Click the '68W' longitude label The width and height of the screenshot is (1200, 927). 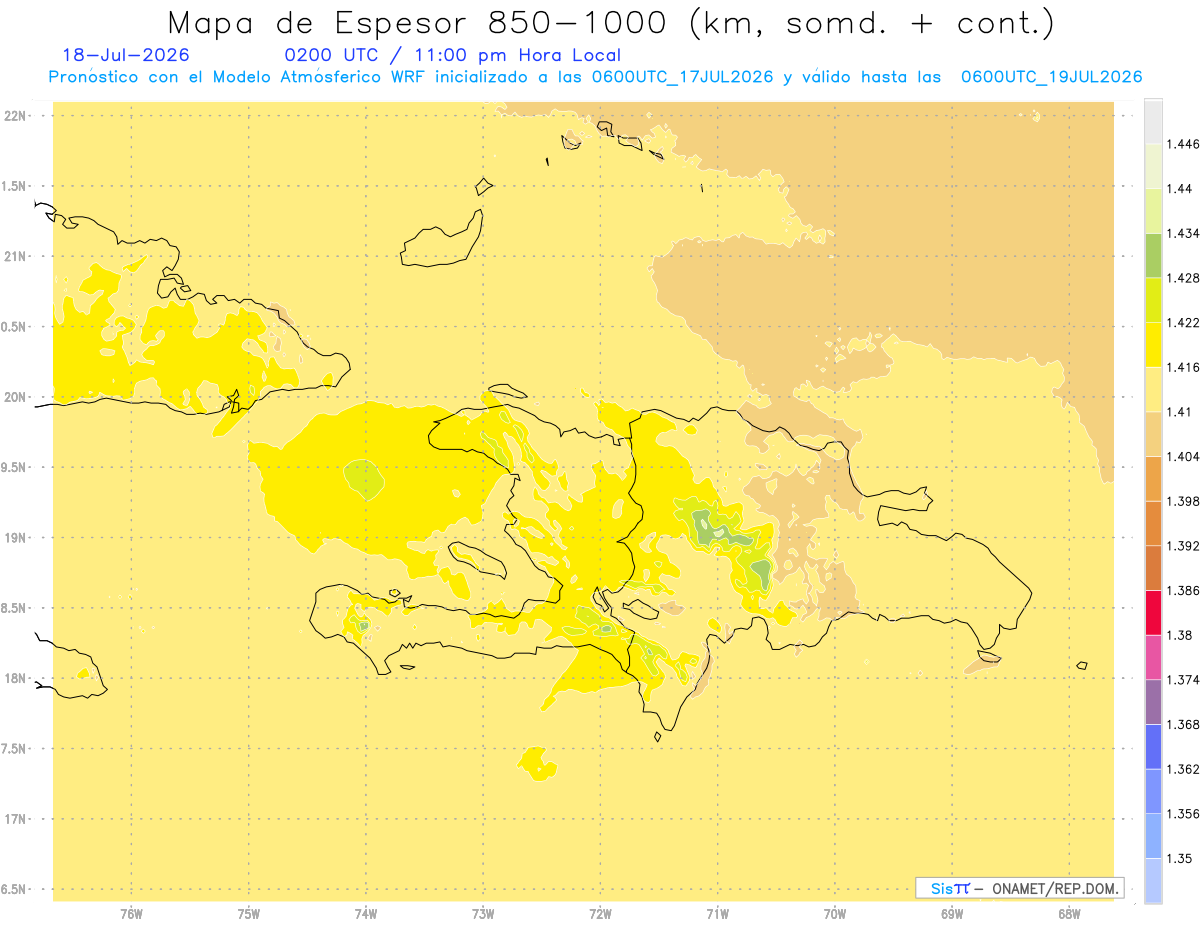tap(1068, 913)
